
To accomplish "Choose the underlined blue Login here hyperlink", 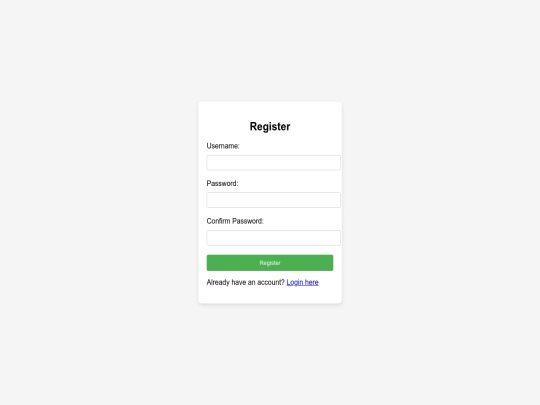I will pyautogui.click(x=302, y=282).
